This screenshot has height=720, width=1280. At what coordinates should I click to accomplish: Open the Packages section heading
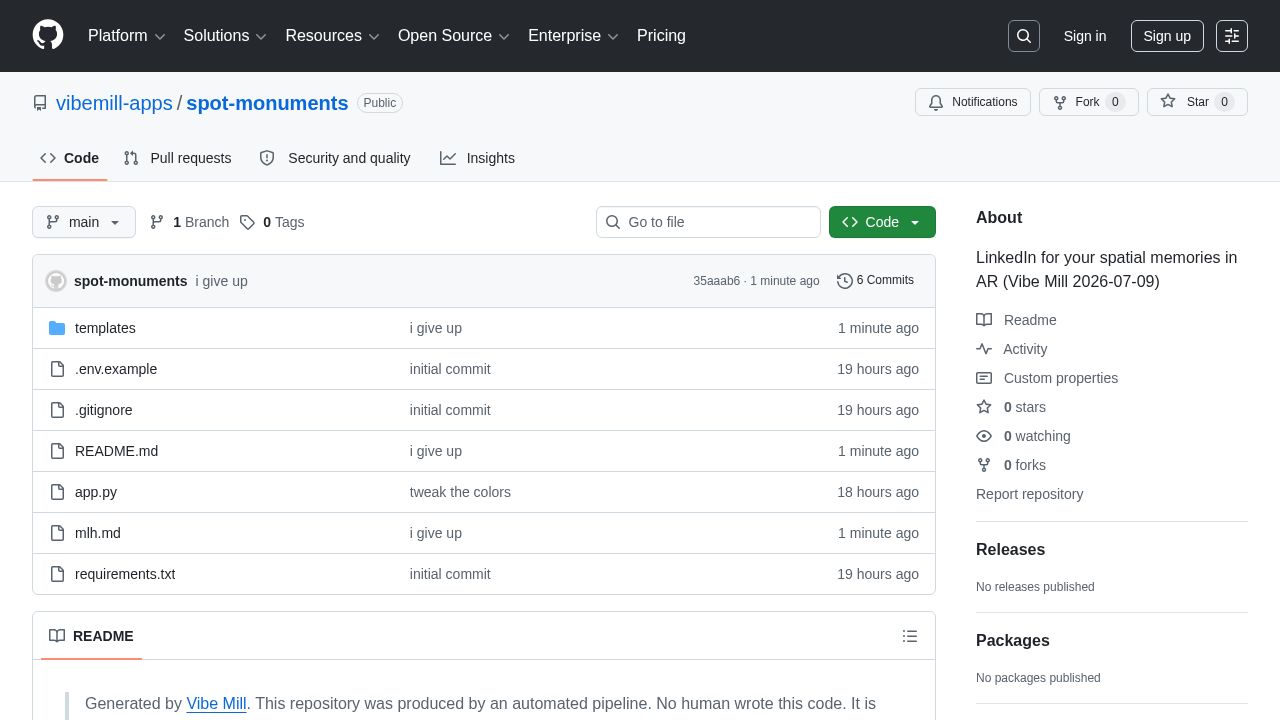(x=1013, y=641)
